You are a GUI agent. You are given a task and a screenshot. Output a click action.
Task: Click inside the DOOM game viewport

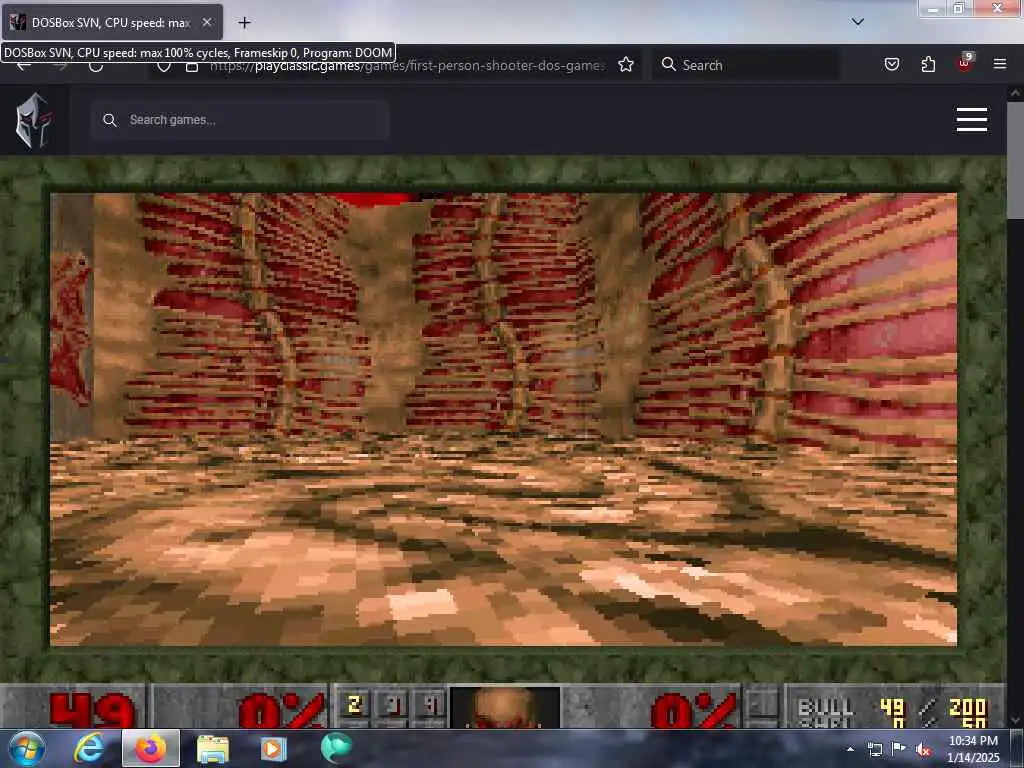tap(504, 419)
